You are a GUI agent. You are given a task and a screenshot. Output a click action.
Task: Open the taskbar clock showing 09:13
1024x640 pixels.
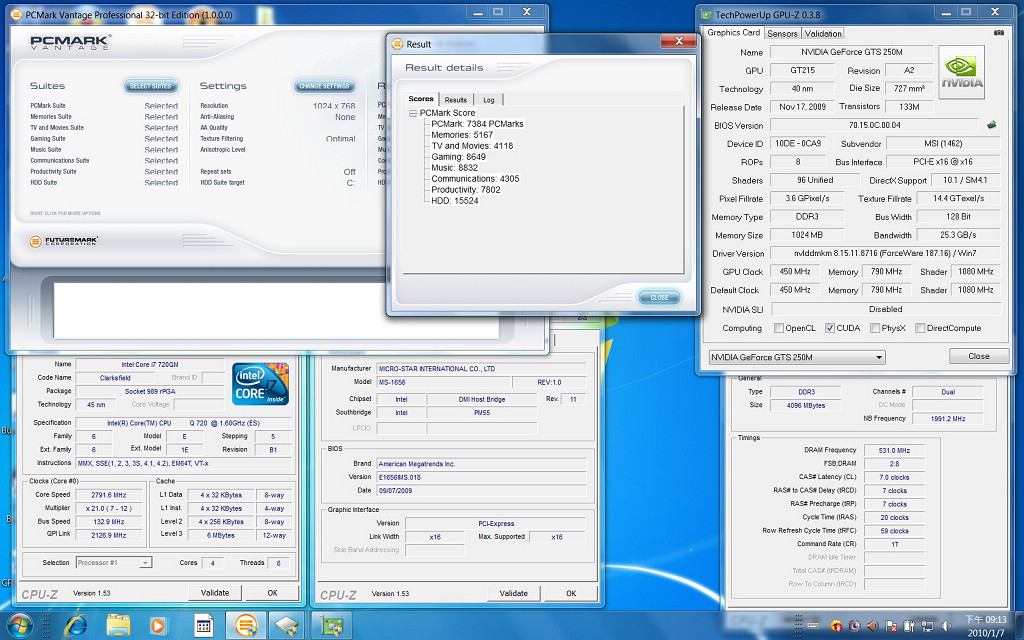coord(986,626)
